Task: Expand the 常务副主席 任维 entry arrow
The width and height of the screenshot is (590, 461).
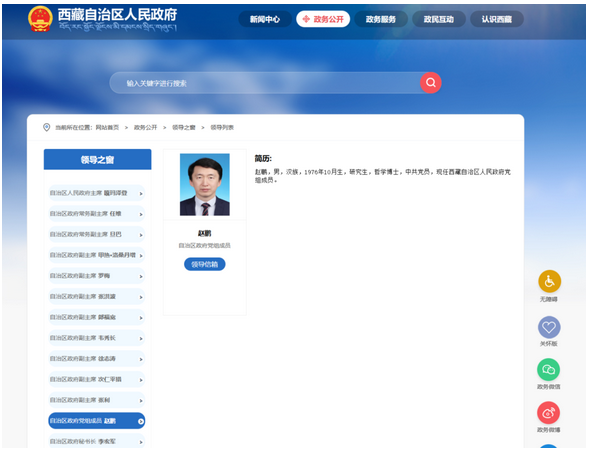Action: (141, 214)
